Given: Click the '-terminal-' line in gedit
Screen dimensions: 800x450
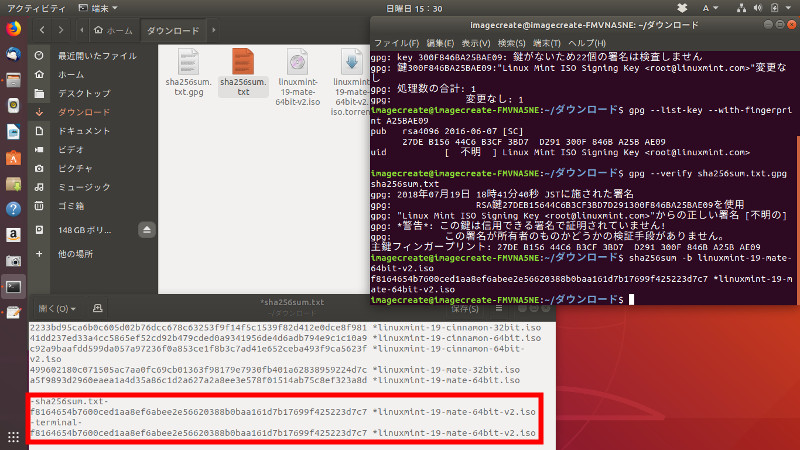Looking at the screenshot, I should pos(56,422).
